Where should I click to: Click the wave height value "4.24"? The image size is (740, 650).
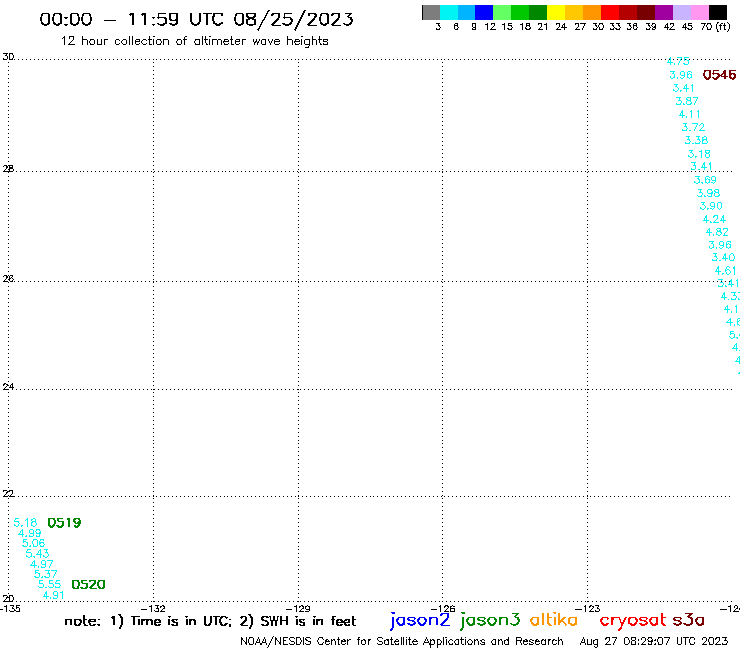click(x=714, y=219)
